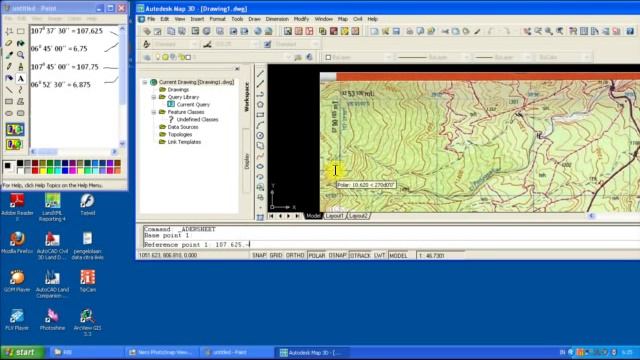This screenshot has height=360, width=640.
Task: Switch to the Layout1 tab
Action: point(335,216)
